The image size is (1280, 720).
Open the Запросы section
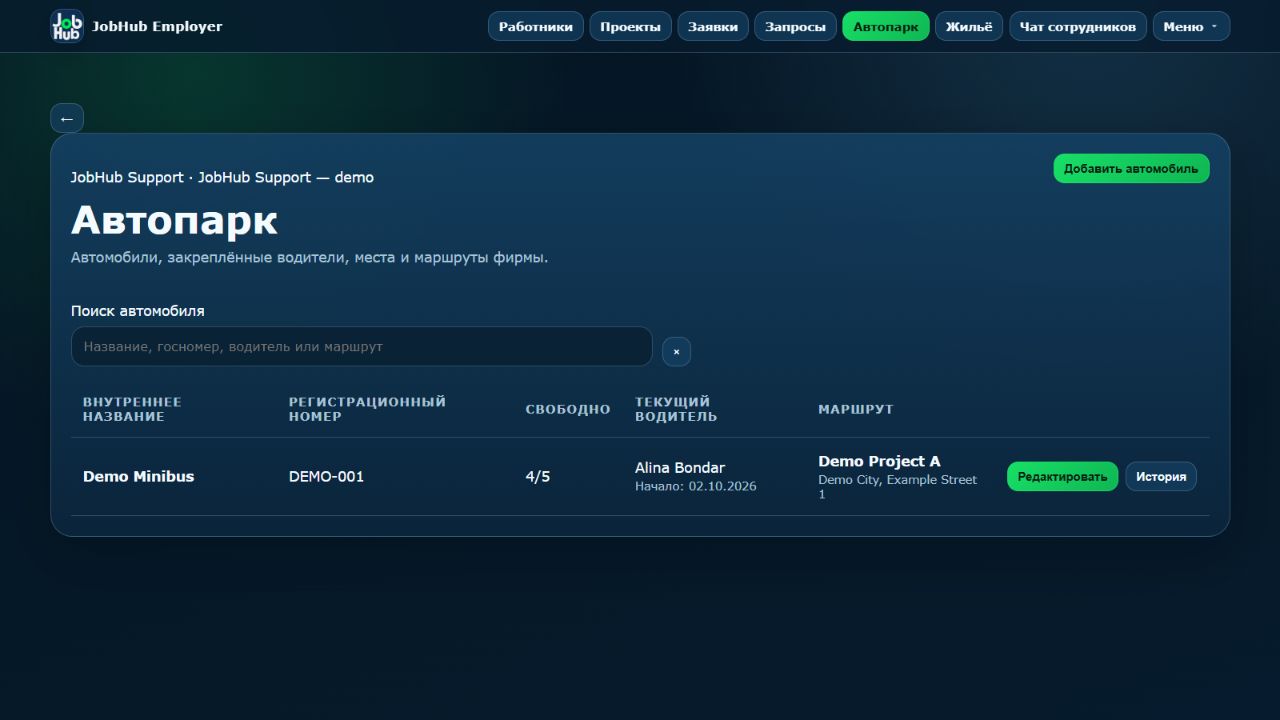(x=796, y=26)
